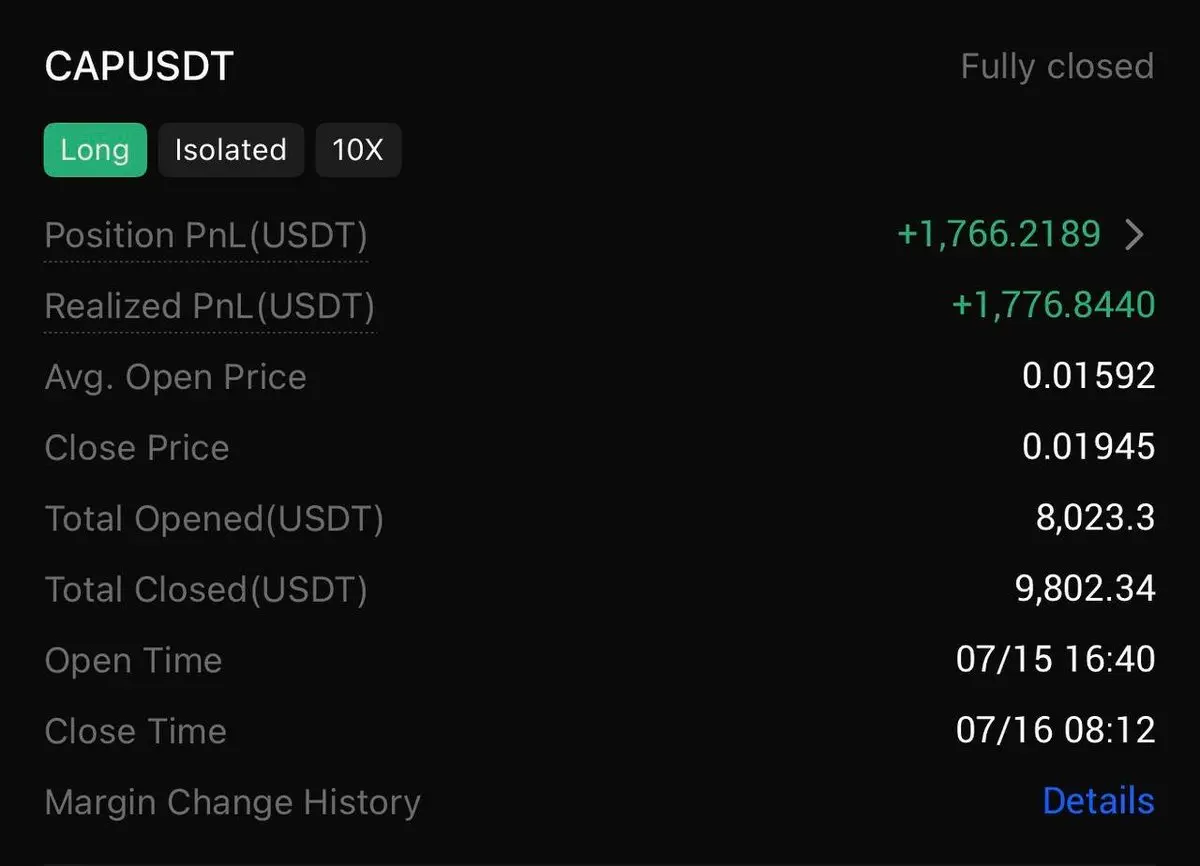Select the Avg. Open Price value 0.01592
Image resolution: width=1200 pixels, height=866 pixels.
[x=1088, y=376]
